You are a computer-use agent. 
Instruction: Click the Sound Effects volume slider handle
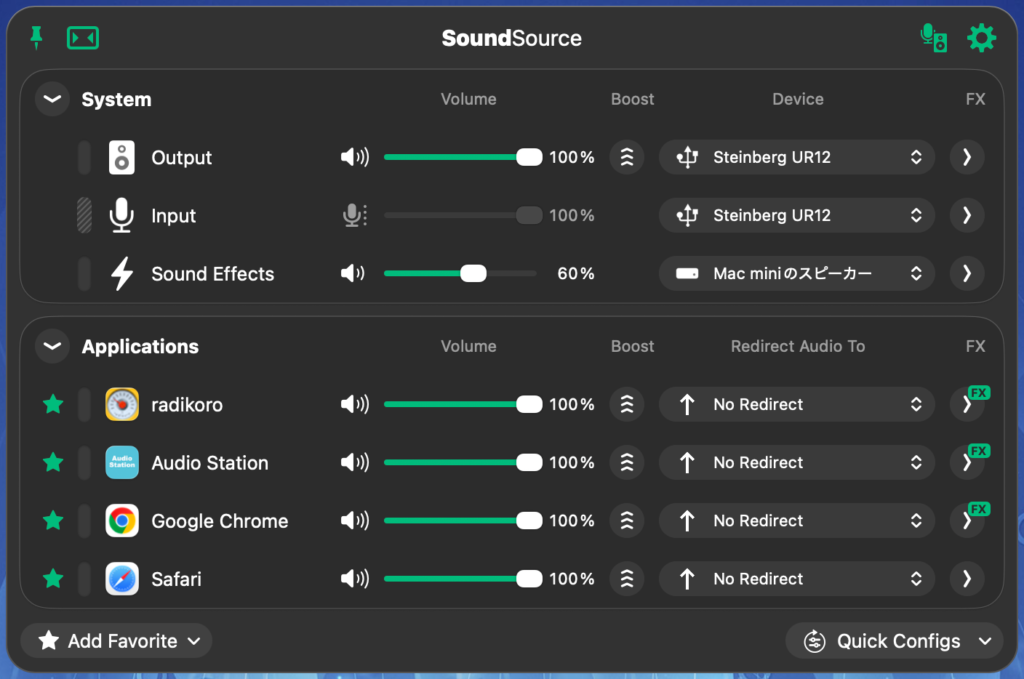pos(473,274)
